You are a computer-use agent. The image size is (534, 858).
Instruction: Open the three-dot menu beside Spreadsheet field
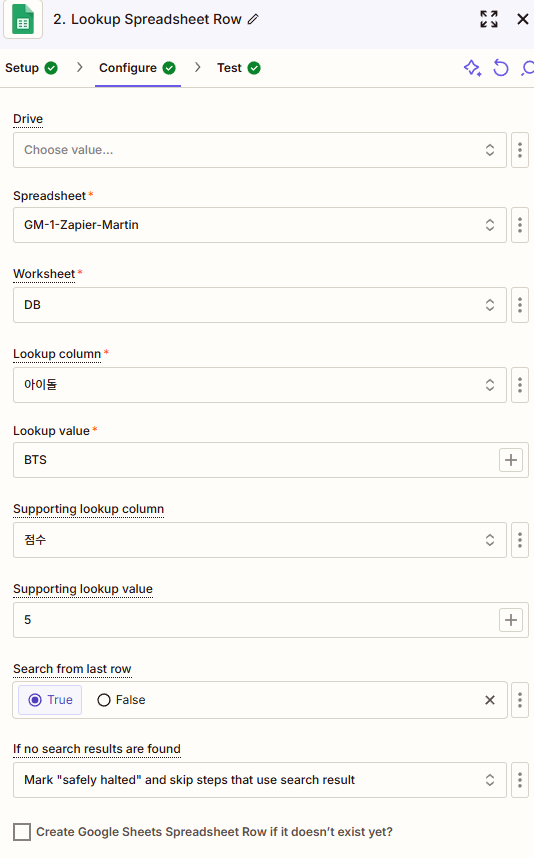[520, 225]
